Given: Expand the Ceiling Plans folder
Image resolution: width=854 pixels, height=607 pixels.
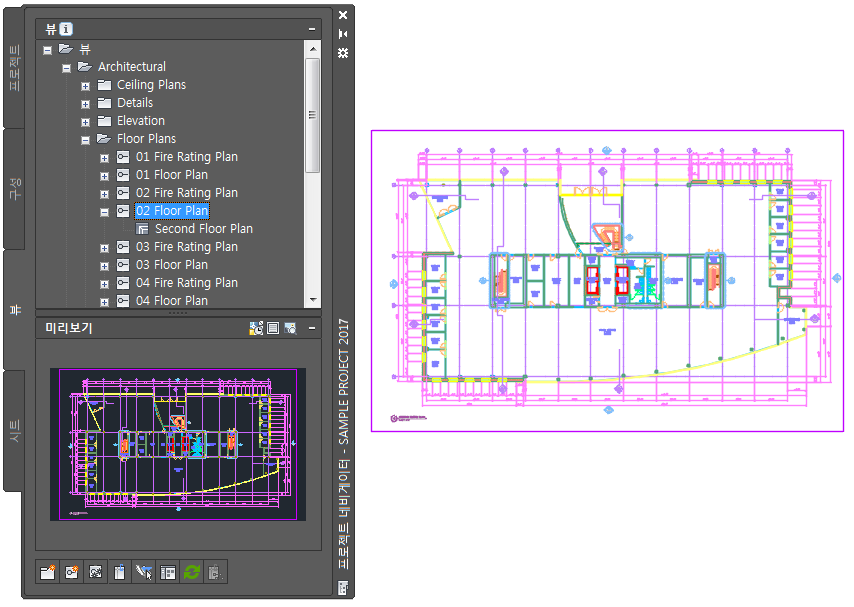Looking at the screenshot, I should (x=86, y=86).
